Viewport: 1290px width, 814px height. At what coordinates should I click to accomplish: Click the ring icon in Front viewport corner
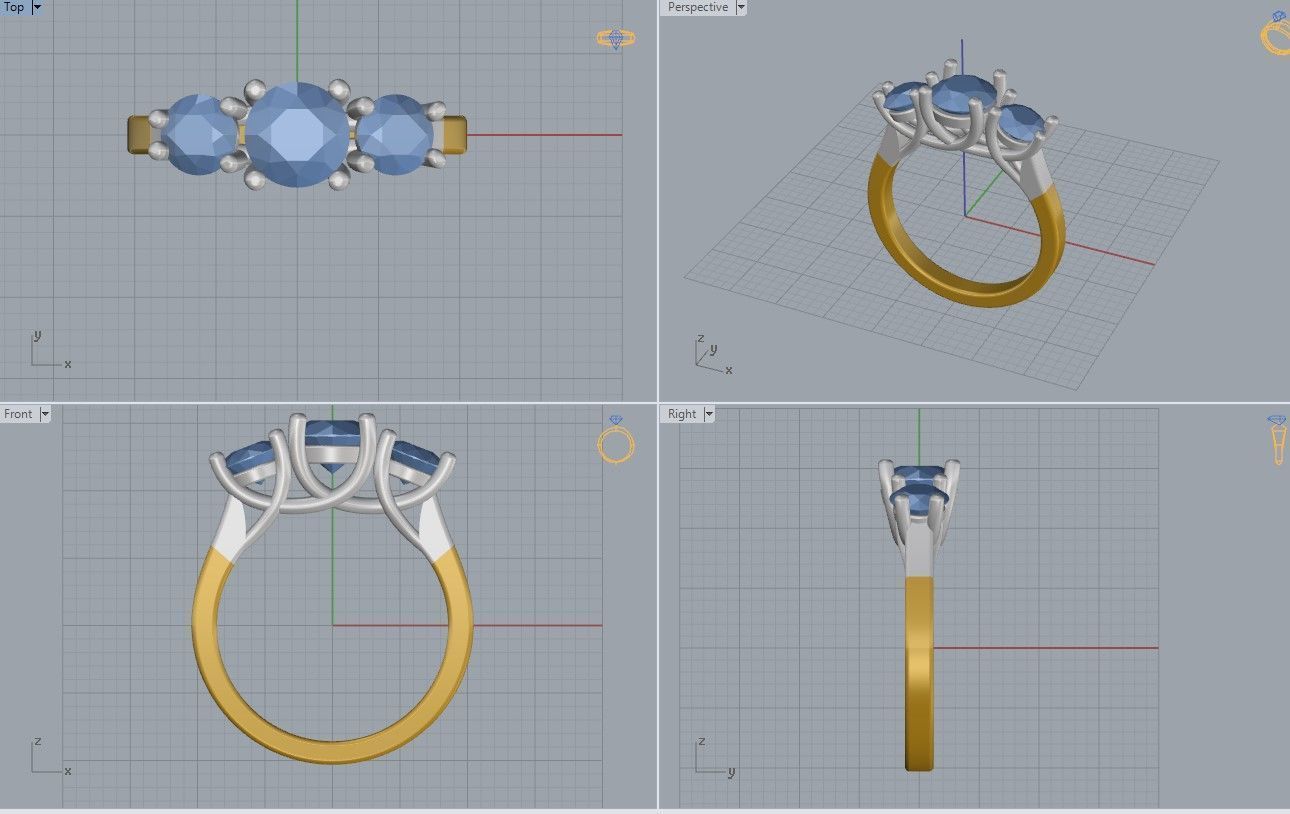616,440
